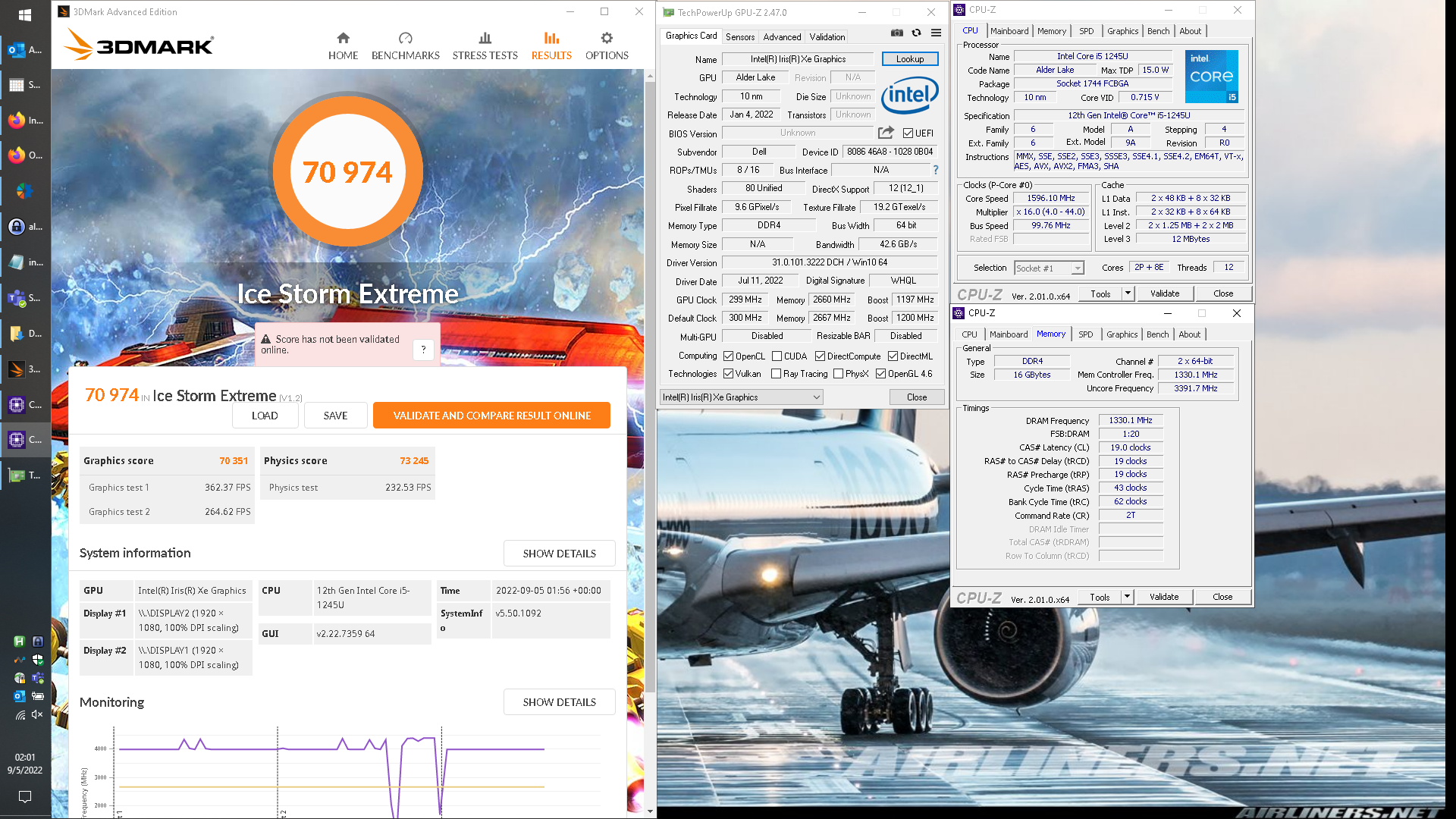
Task: Click the Graphics score value 70 351
Action: (234, 461)
